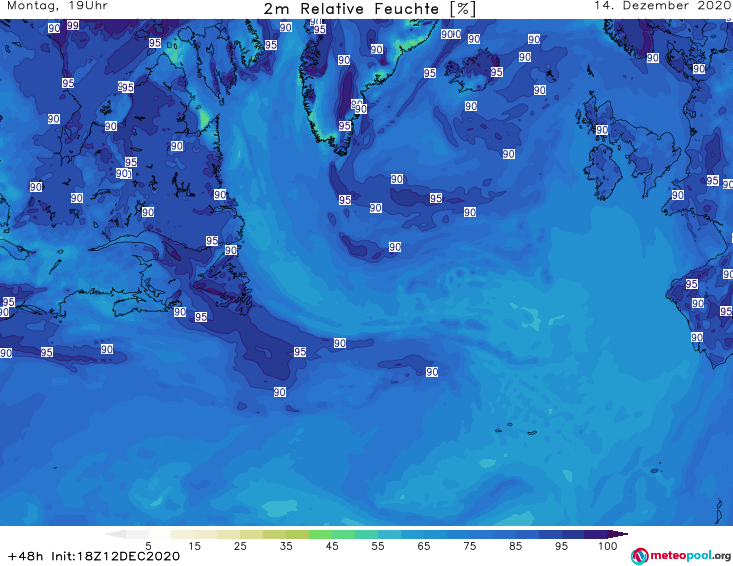Viewport: 733px width, 566px height.
Task: Click the 'Montag, 19Uhr' time label
Action: pos(58,6)
